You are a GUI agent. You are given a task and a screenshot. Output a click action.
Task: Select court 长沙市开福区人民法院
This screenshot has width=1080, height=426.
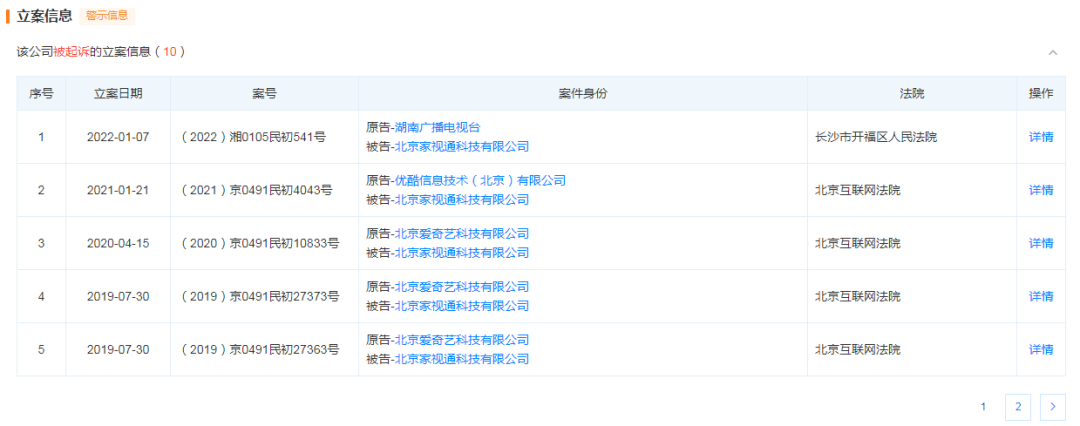point(876,137)
